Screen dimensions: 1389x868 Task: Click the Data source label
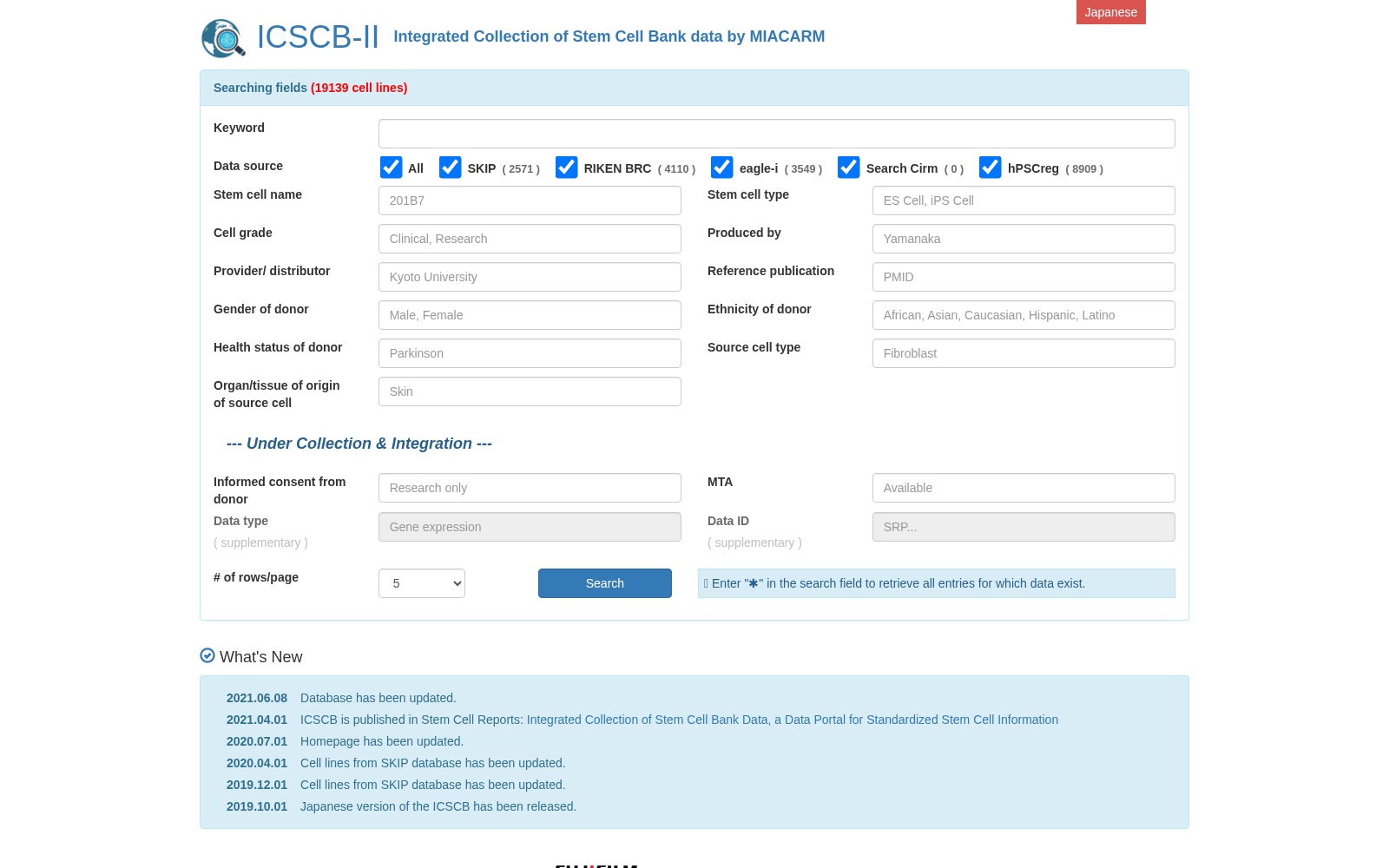coord(248,166)
